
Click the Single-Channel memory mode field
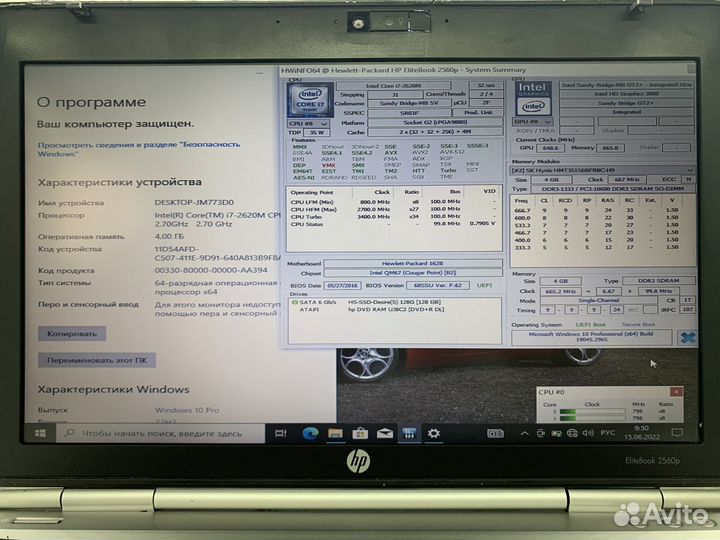click(599, 300)
